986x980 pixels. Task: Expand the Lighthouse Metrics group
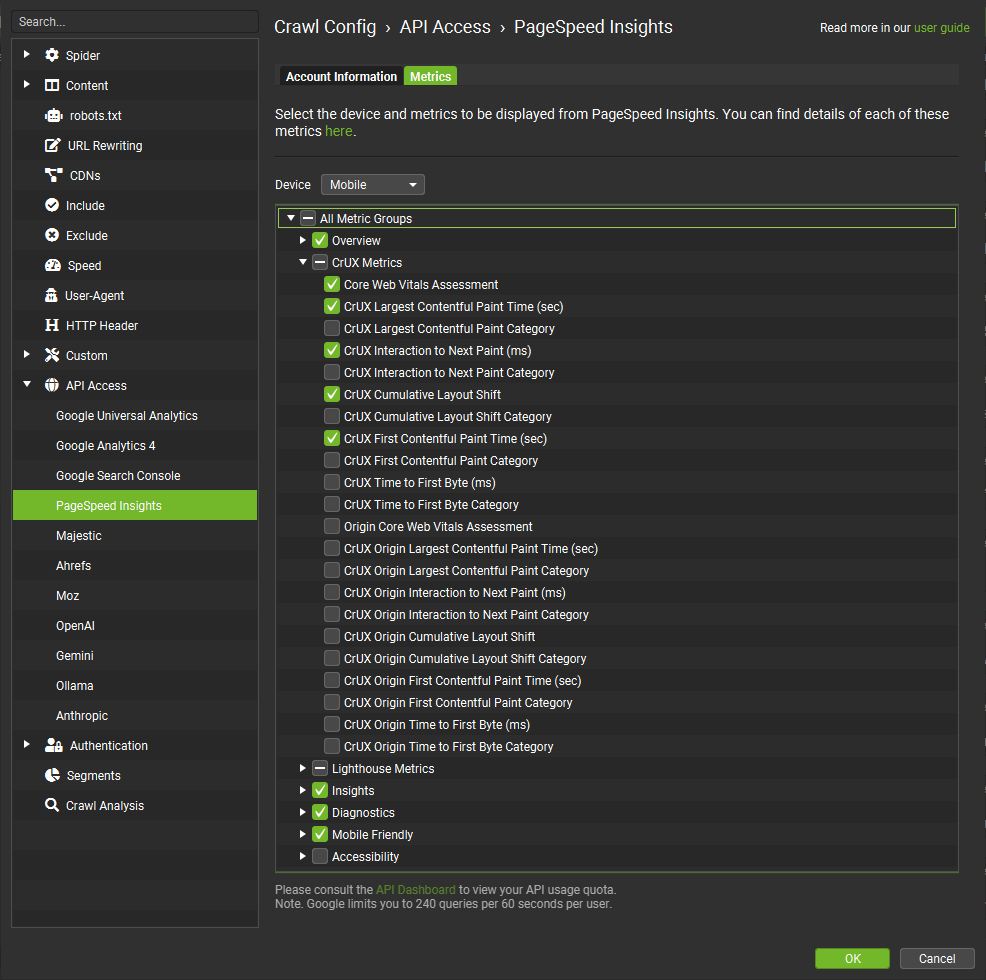click(x=303, y=768)
